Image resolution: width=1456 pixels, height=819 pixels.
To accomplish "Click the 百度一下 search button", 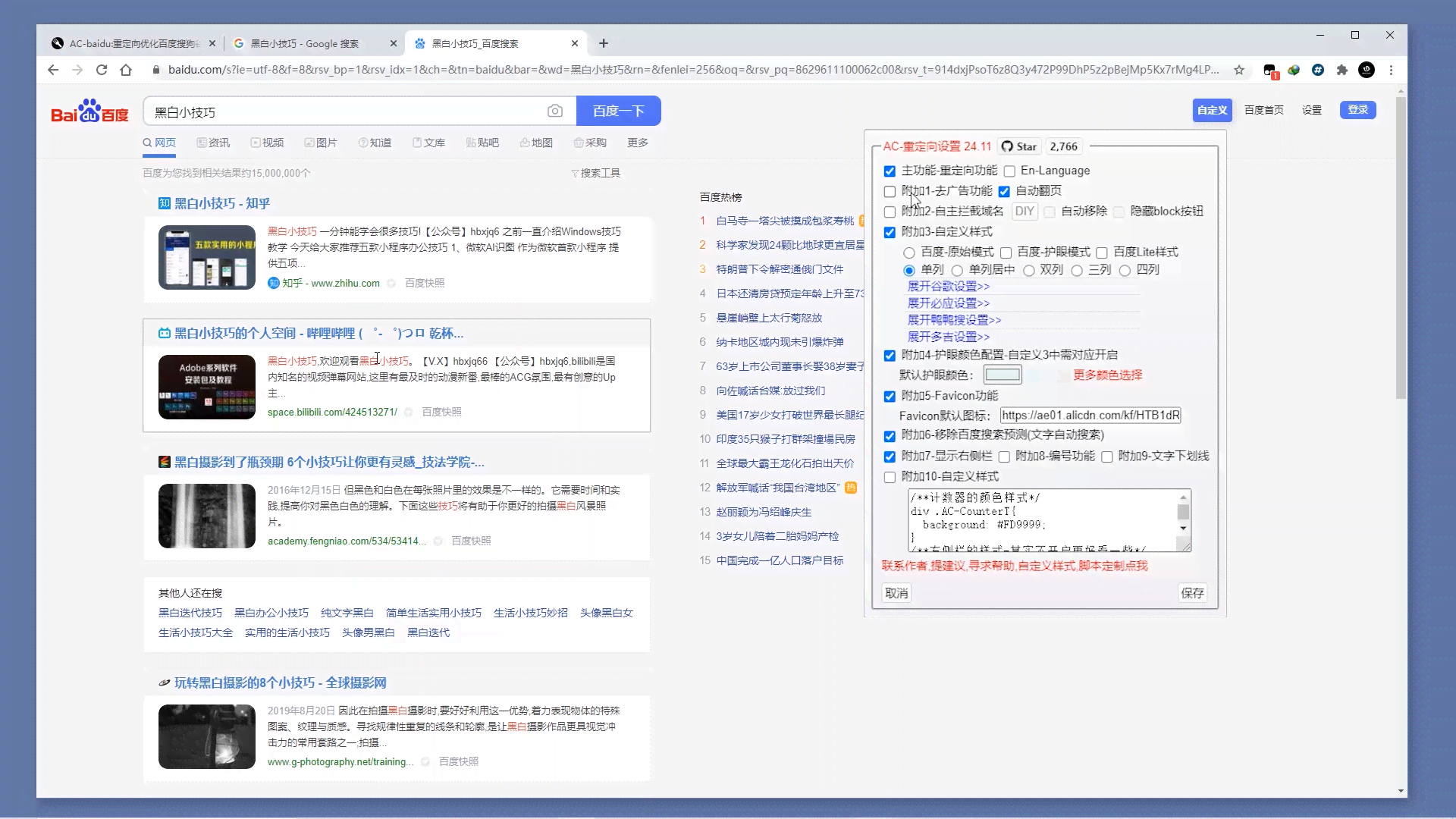I will point(619,111).
